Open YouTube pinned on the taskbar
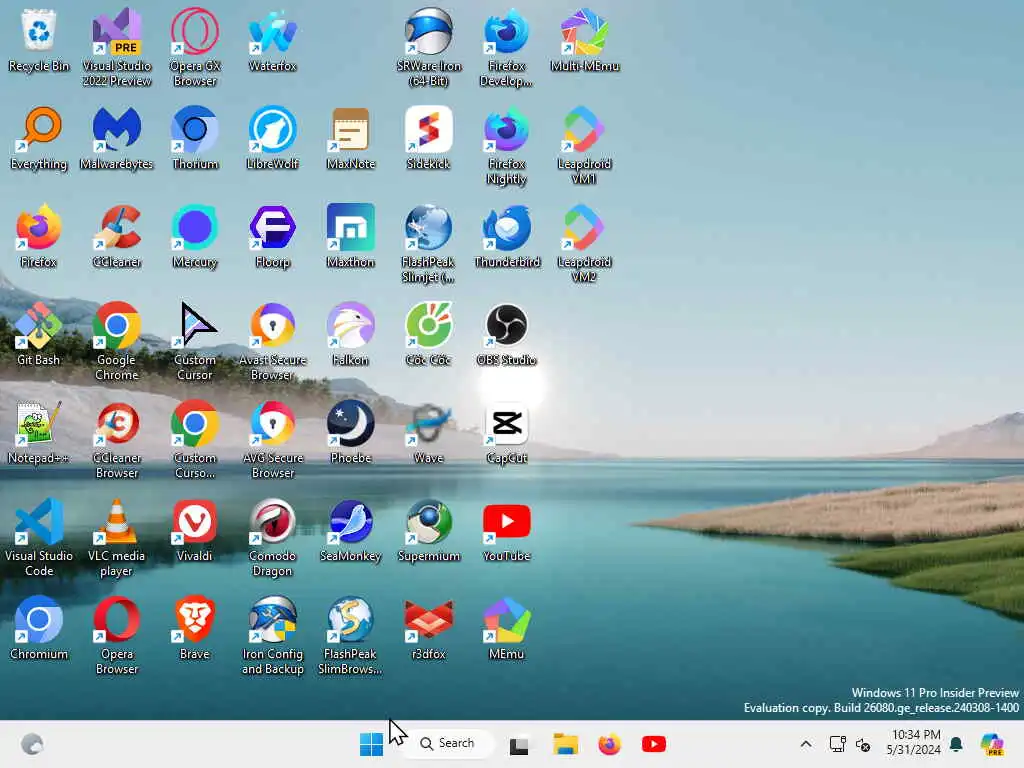 click(654, 744)
